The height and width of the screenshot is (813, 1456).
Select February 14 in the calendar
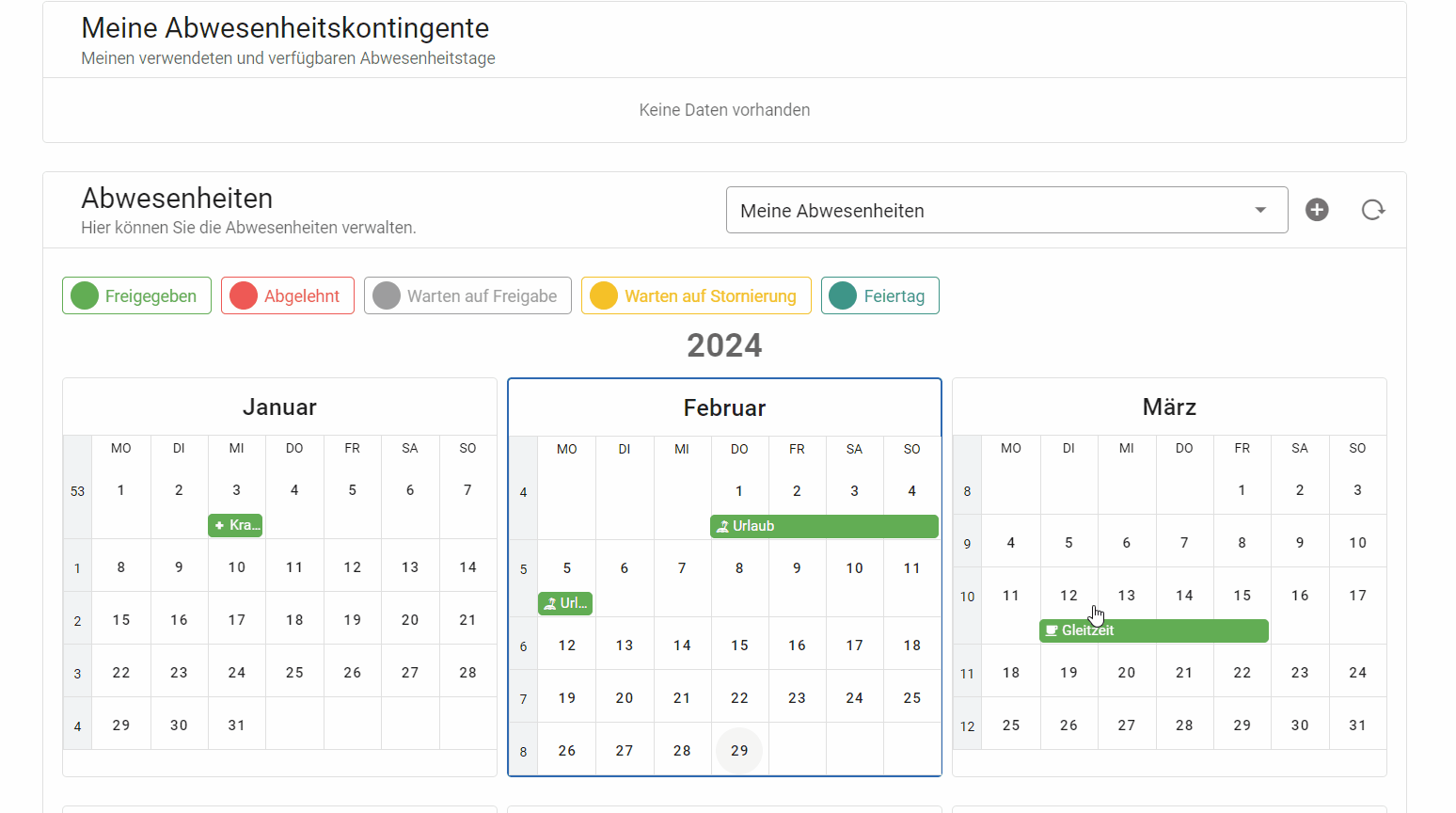(x=682, y=646)
